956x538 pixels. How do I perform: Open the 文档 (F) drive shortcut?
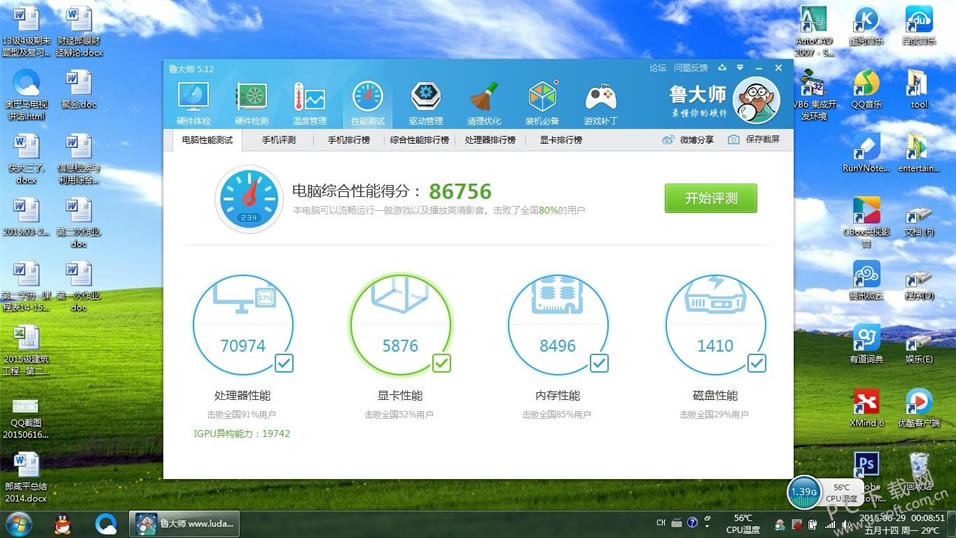pyautogui.click(x=919, y=222)
